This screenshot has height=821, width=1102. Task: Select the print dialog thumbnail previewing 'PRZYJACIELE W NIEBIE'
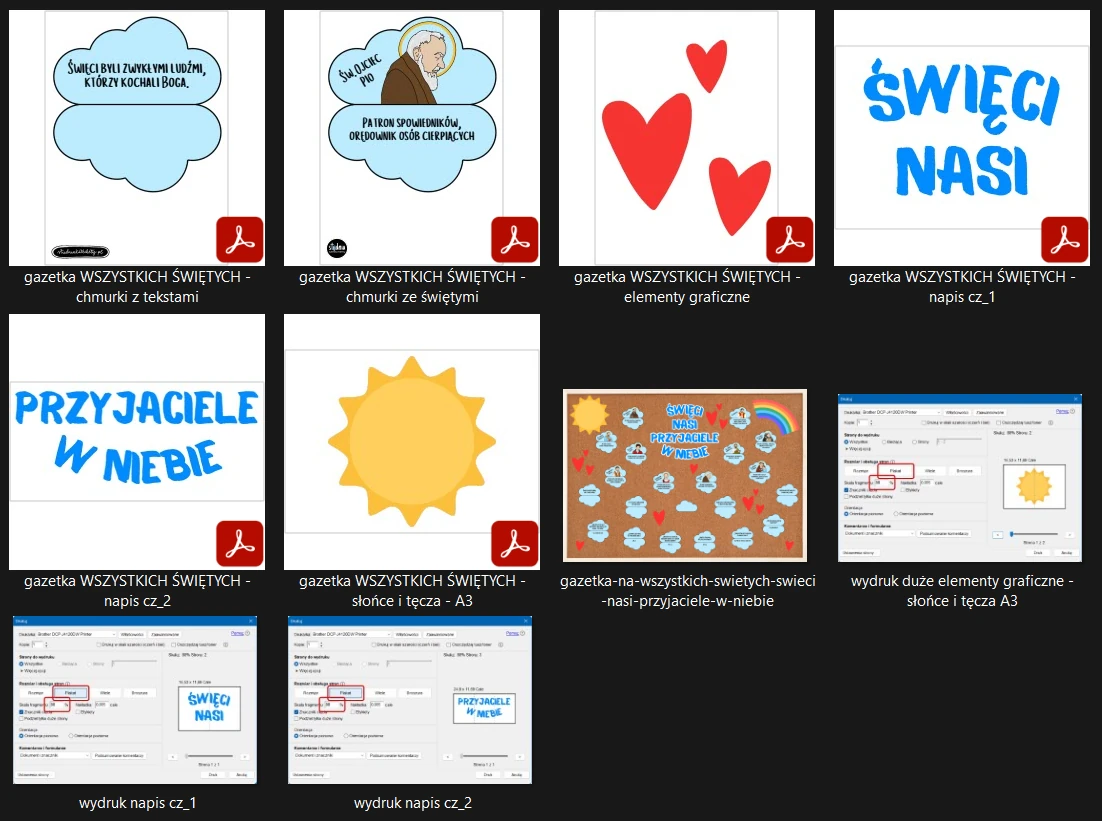(410, 700)
